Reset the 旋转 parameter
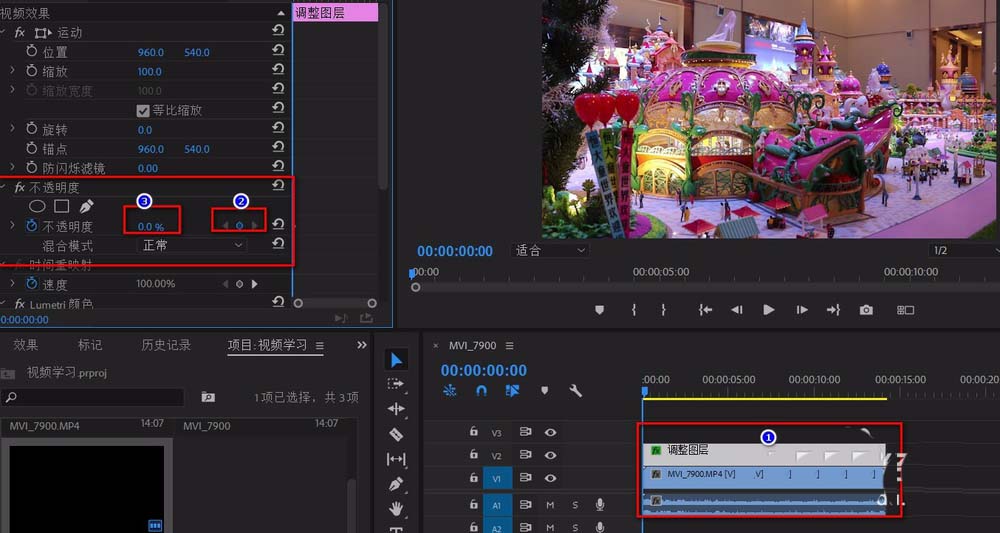Screen dimensions: 1000x533 [278, 128]
